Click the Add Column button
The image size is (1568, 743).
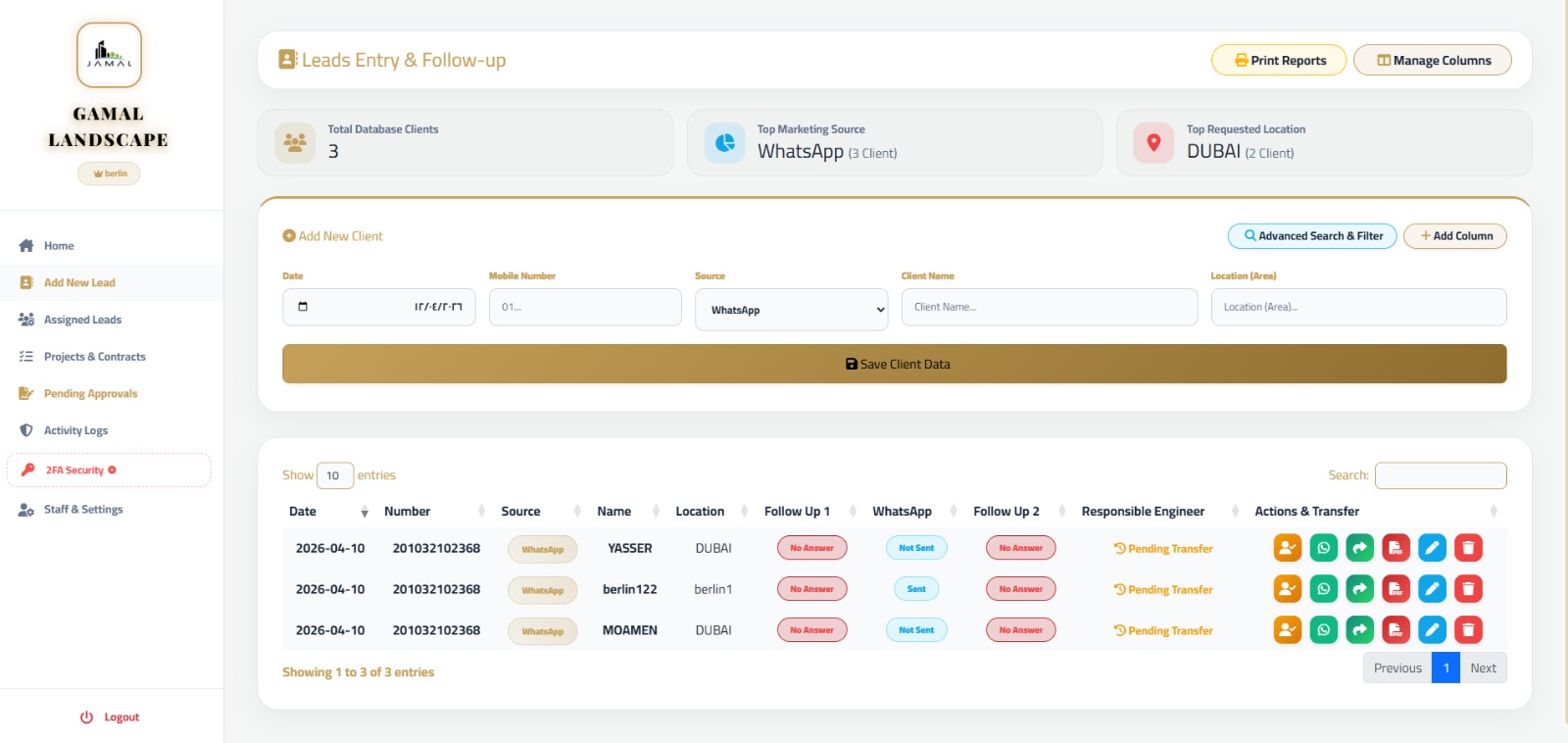(x=1455, y=236)
